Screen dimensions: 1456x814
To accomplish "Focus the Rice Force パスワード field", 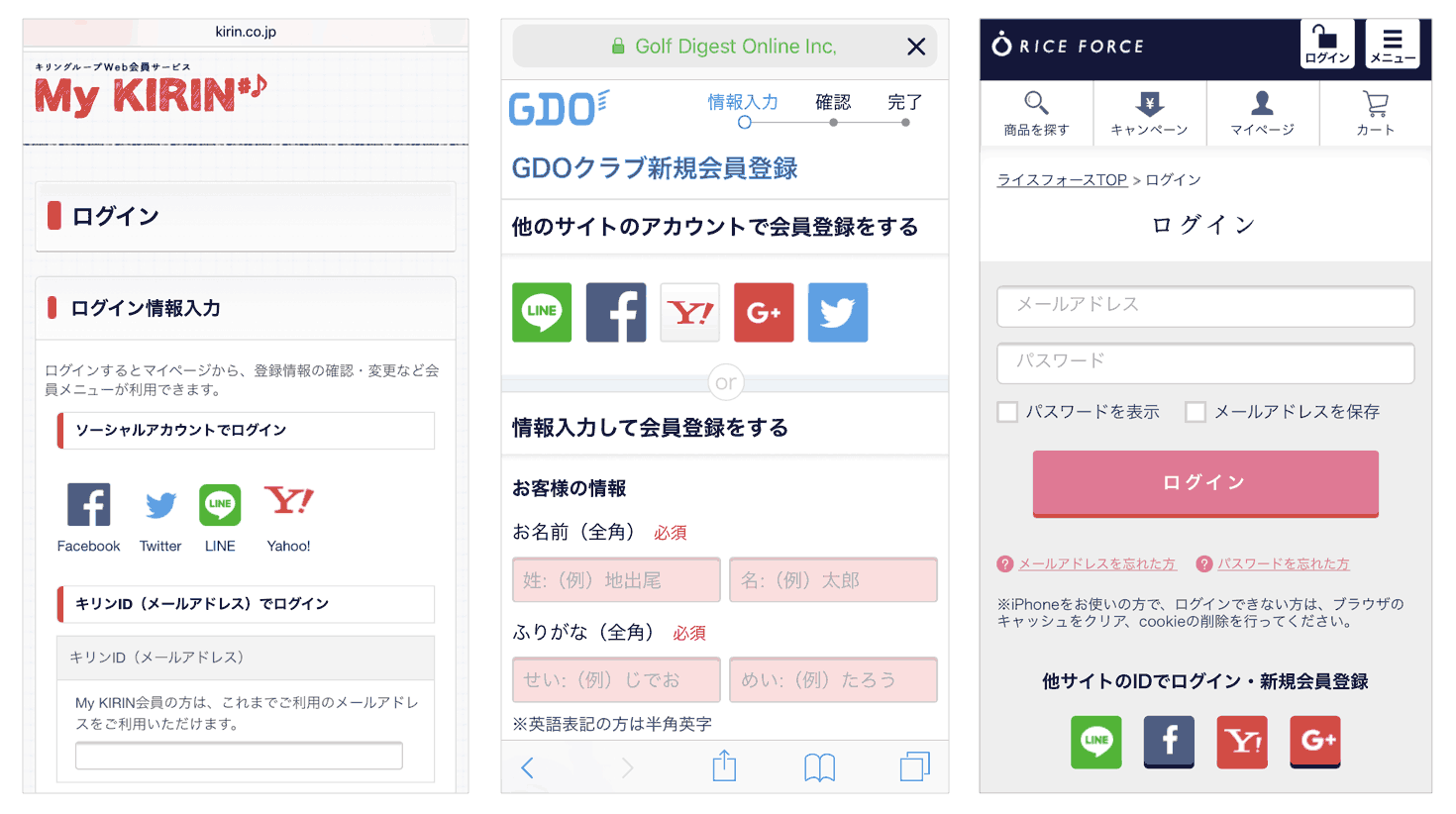I will (x=1205, y=362).
